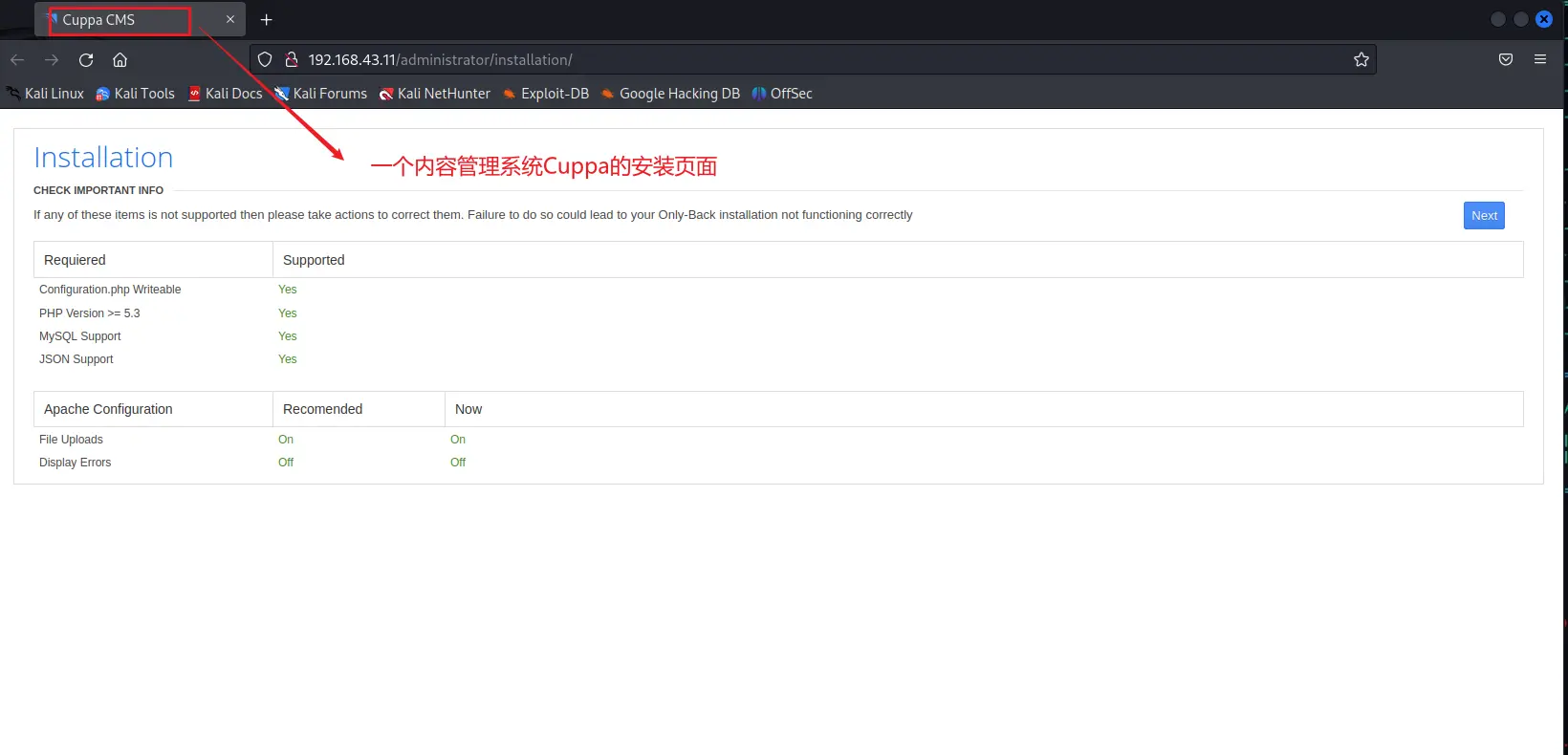Image resolution: width=1568 pixels, height=755 pixels.
Task: Open the Google Hacking DB bookmark
Action: point(670,94)
